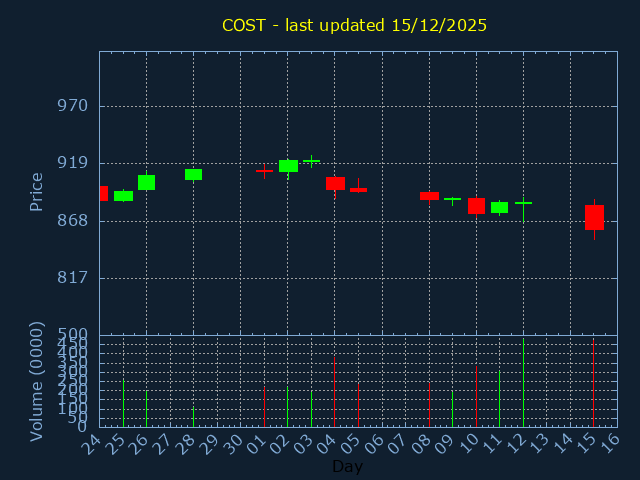Click the red candlestick on day 15
Viewport: 640px width, 480px height.
(594, 217)
